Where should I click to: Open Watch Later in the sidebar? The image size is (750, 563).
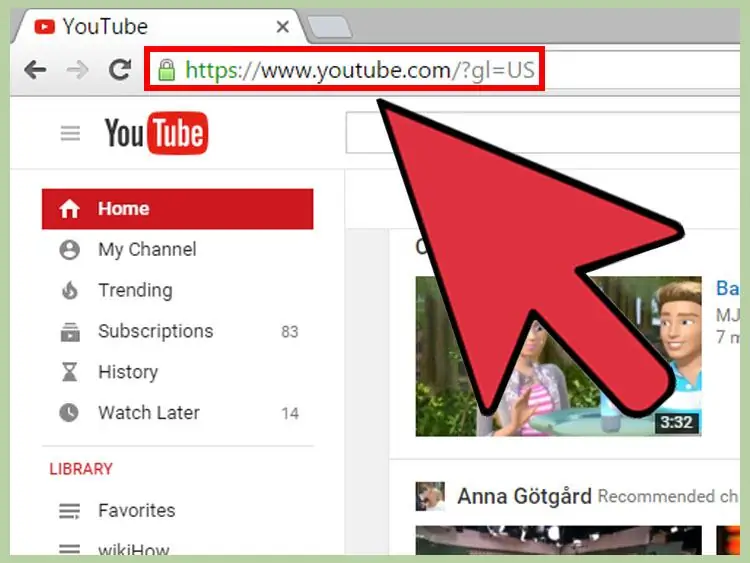(x=177, y=413)
